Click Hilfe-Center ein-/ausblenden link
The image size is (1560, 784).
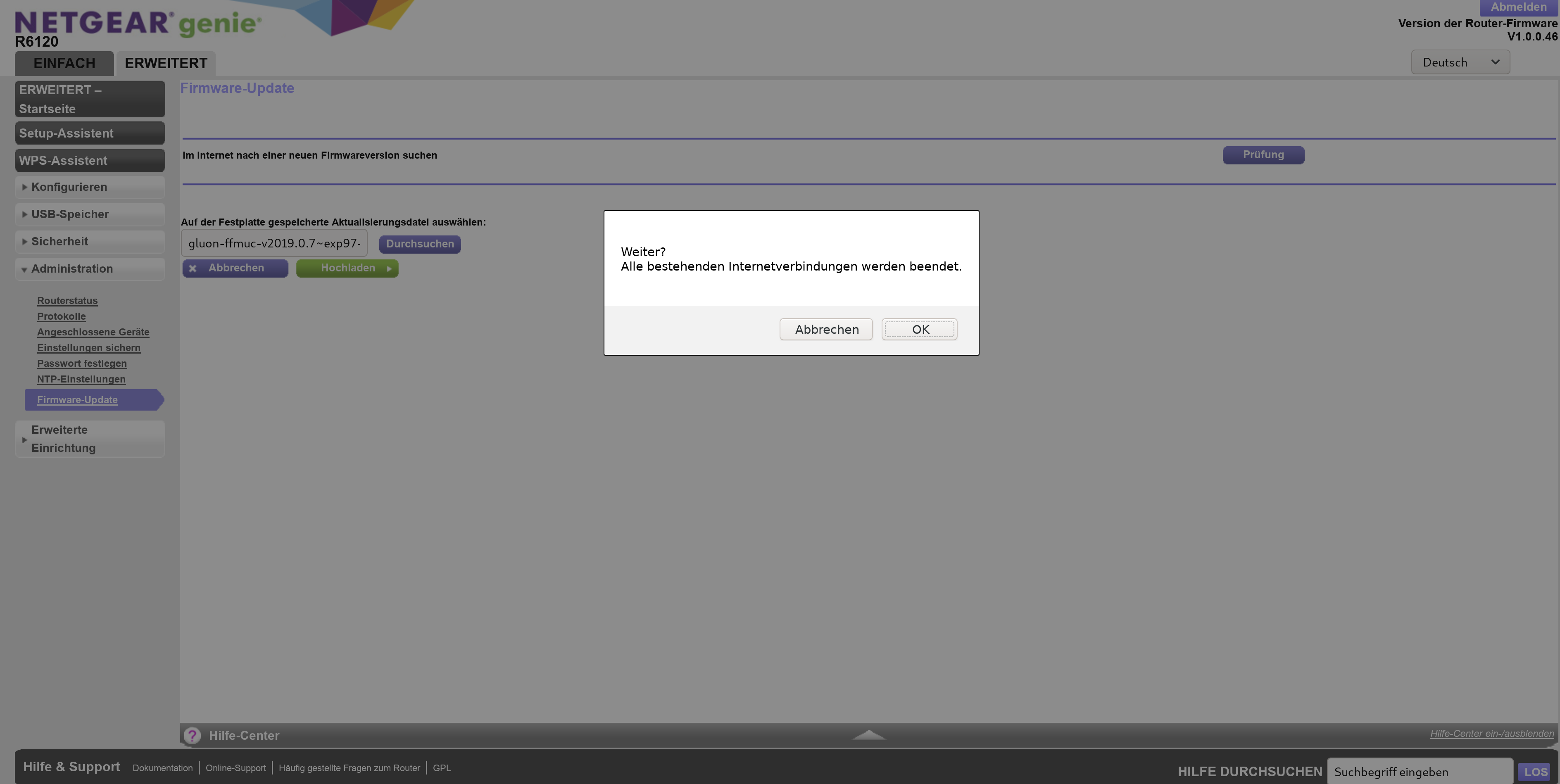point(1491,734)
